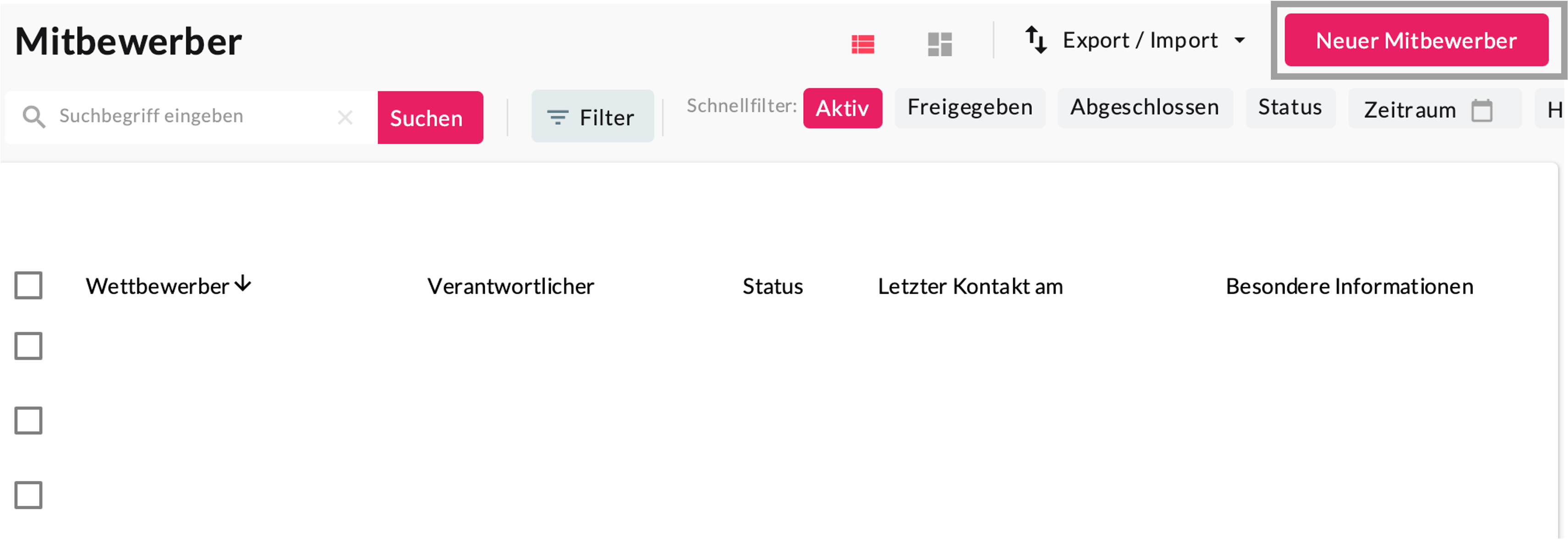The width and height of the screenshot is (1568, 540).
Task: Open the Zeitraum date range picker
Action: (1410, 110)
